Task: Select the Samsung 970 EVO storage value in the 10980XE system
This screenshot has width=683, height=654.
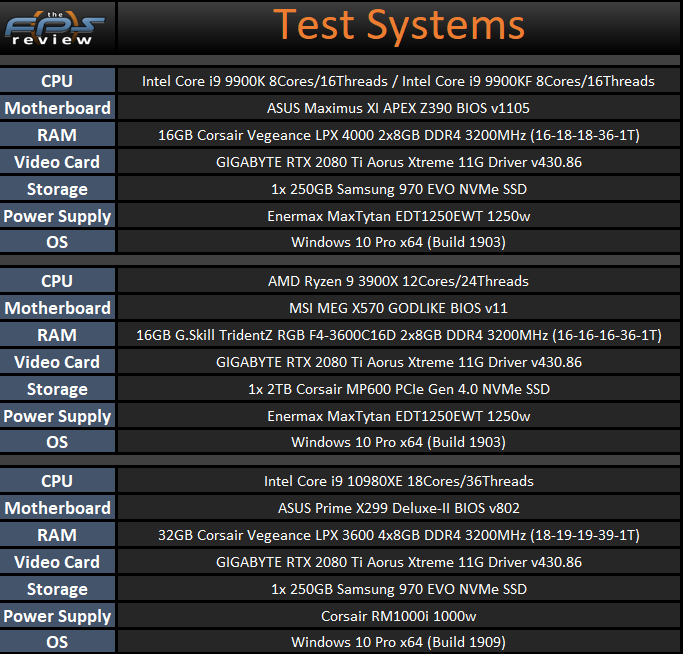Action: pyautogui.click(x=399, y=589)
